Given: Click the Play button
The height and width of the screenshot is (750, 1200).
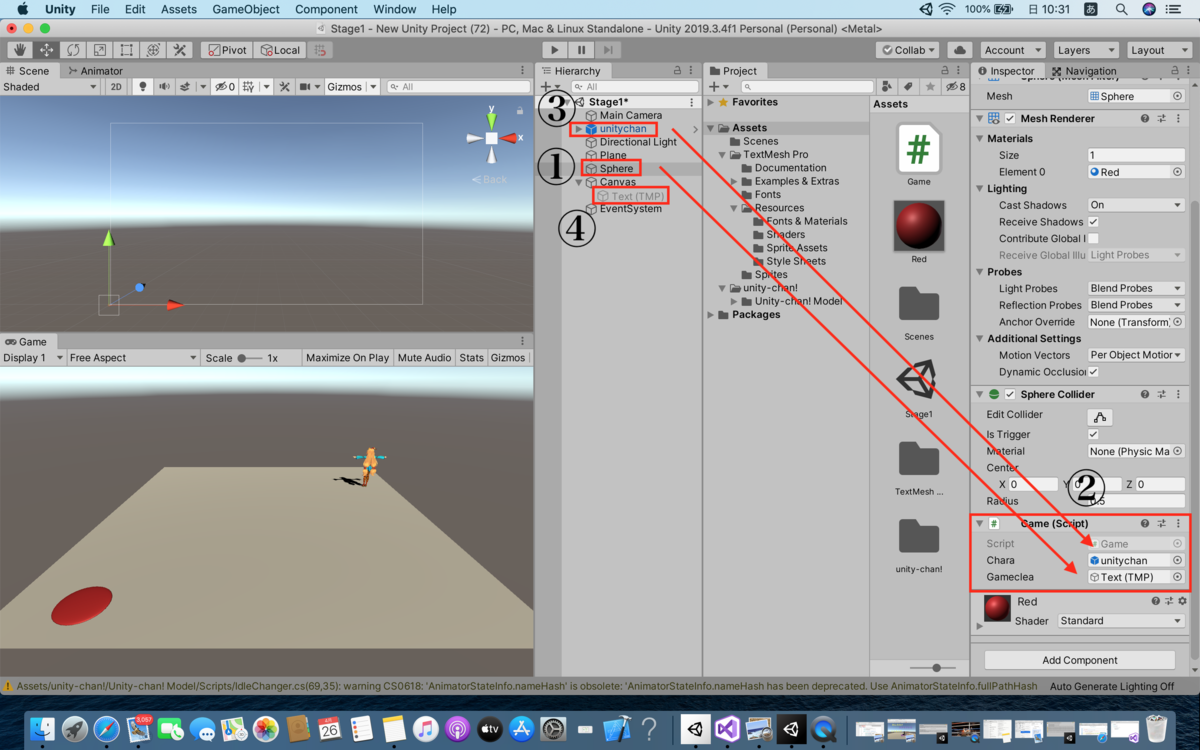Looking at the screenshot, I should (555, 50).
